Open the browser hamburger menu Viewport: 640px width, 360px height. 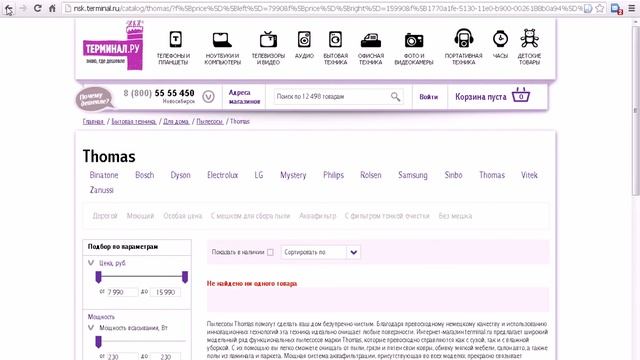(x=631, y=8)
